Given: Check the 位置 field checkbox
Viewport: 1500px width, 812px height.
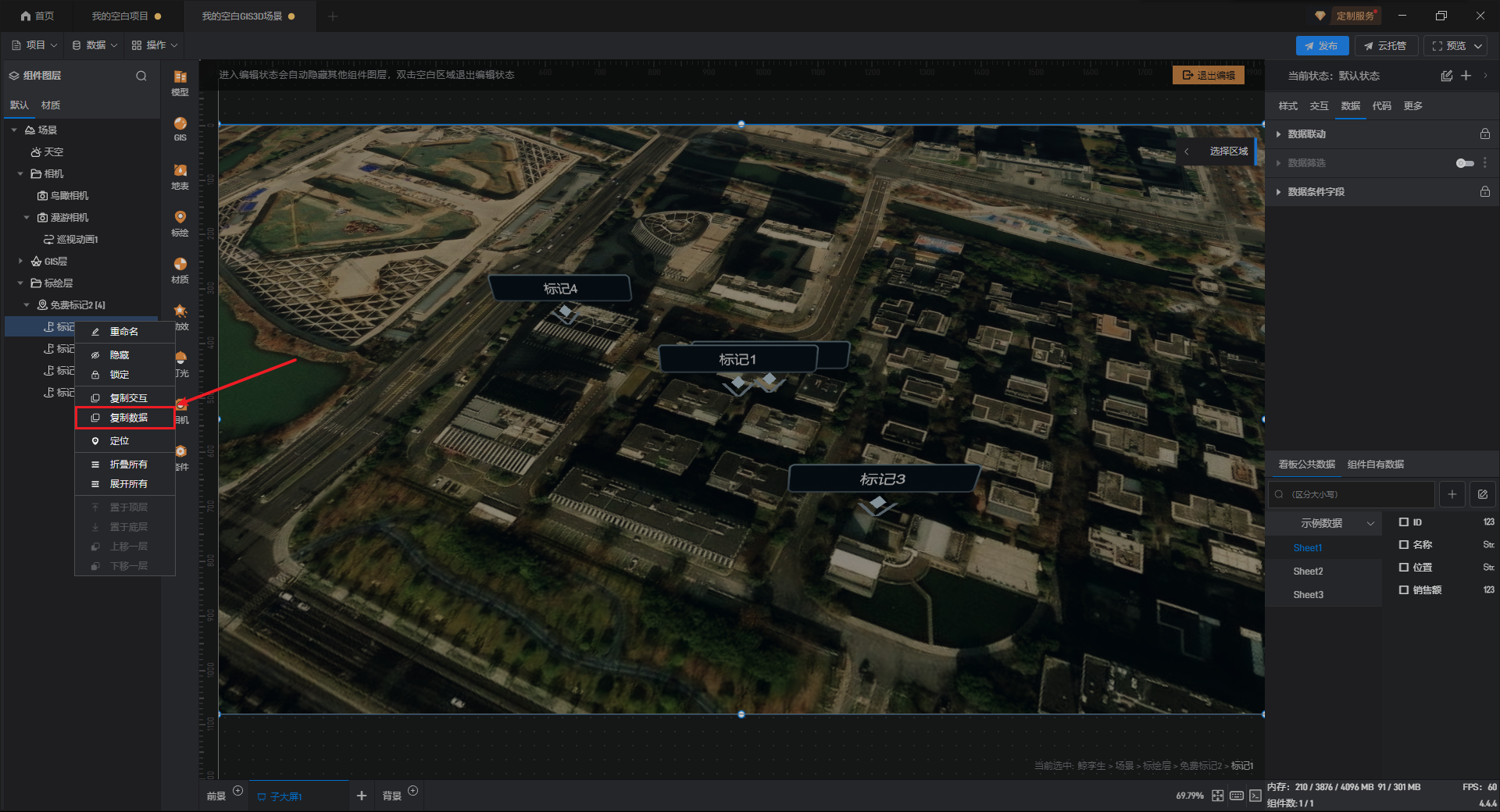Looking at the screenshot, I should 1404,568.
